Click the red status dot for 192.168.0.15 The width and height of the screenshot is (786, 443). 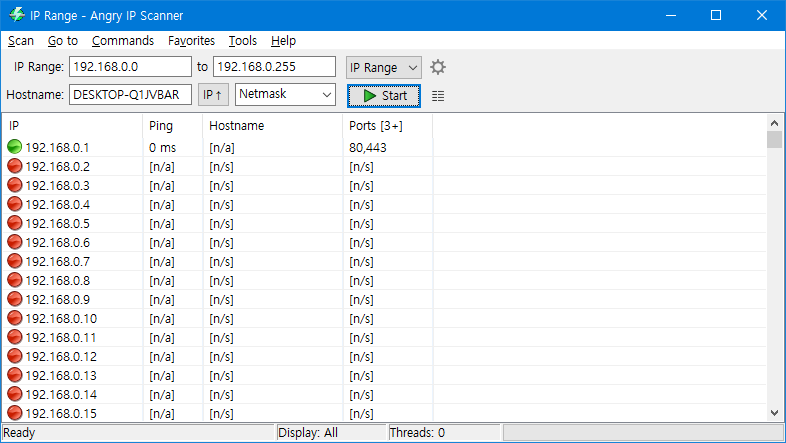coord(15,413)
